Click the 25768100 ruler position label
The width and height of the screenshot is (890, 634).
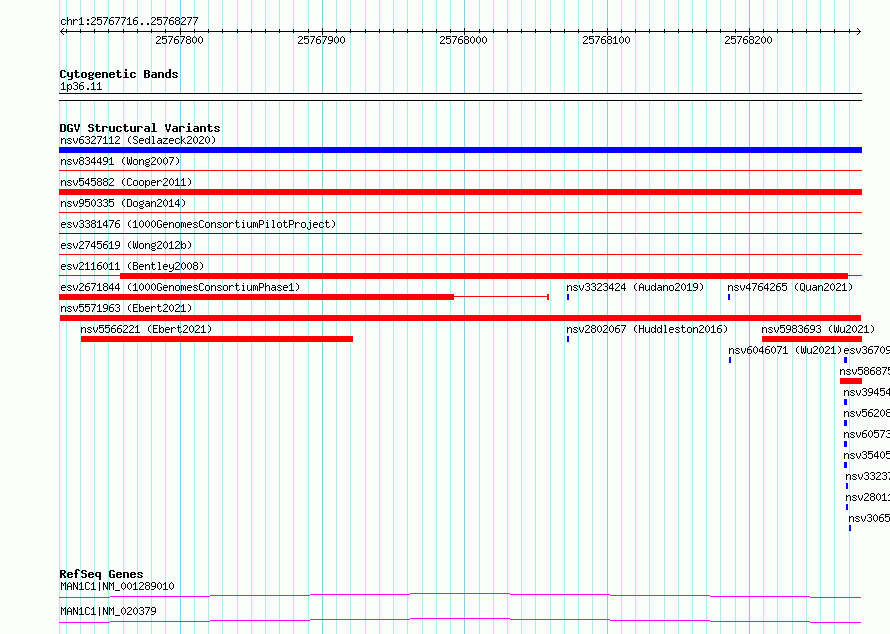(x=606, y=40)
